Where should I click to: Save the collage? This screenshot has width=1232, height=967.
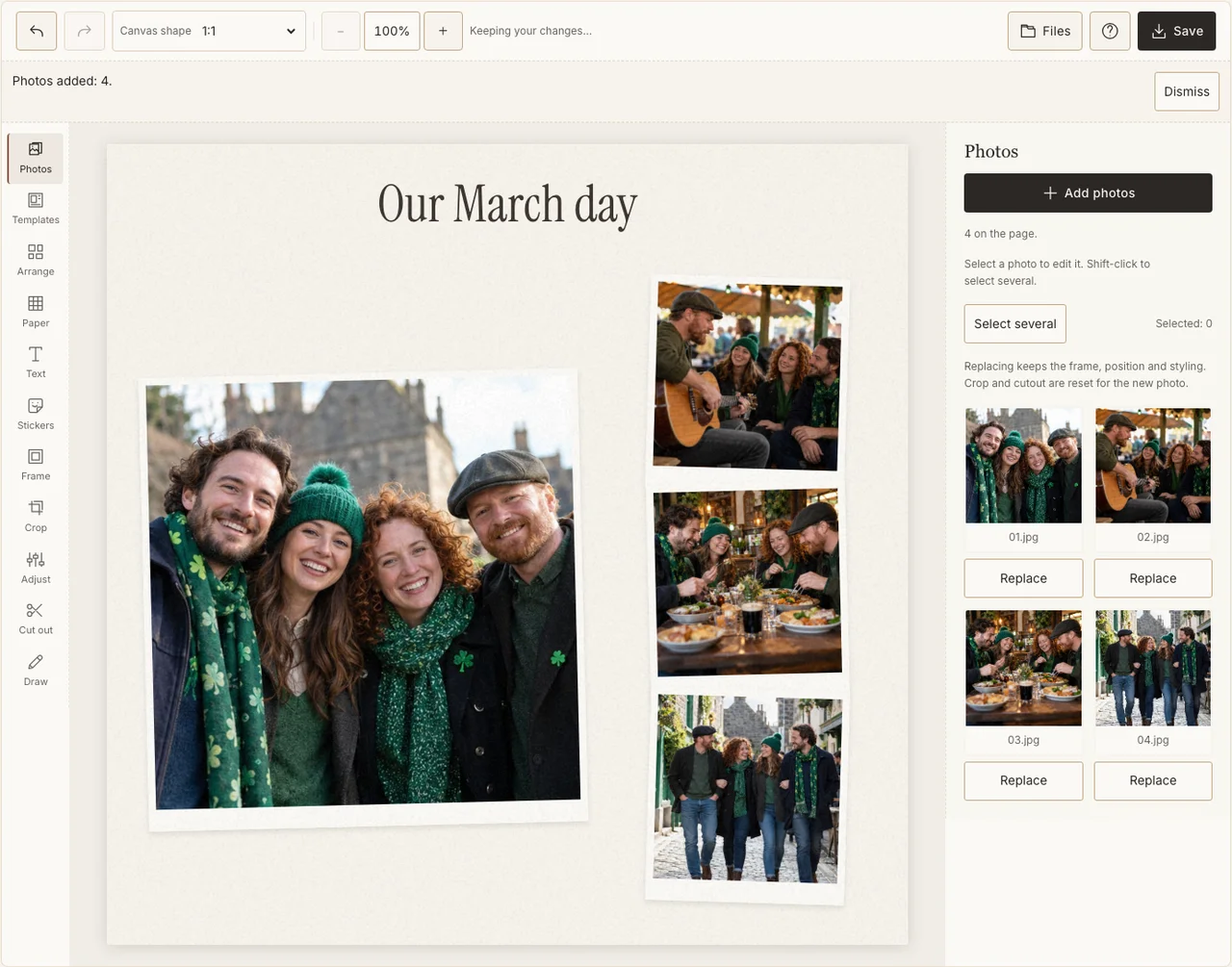pyautogui.click(x=1176, y=31)
